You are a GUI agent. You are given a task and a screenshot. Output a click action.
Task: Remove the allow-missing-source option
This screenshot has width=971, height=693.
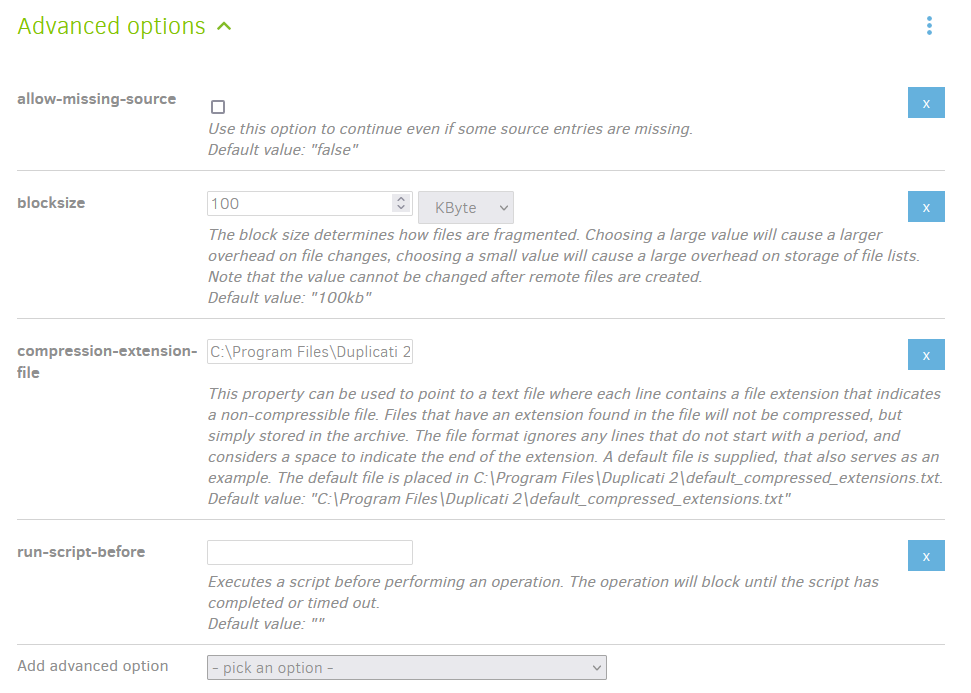click(x=925, y=102)
